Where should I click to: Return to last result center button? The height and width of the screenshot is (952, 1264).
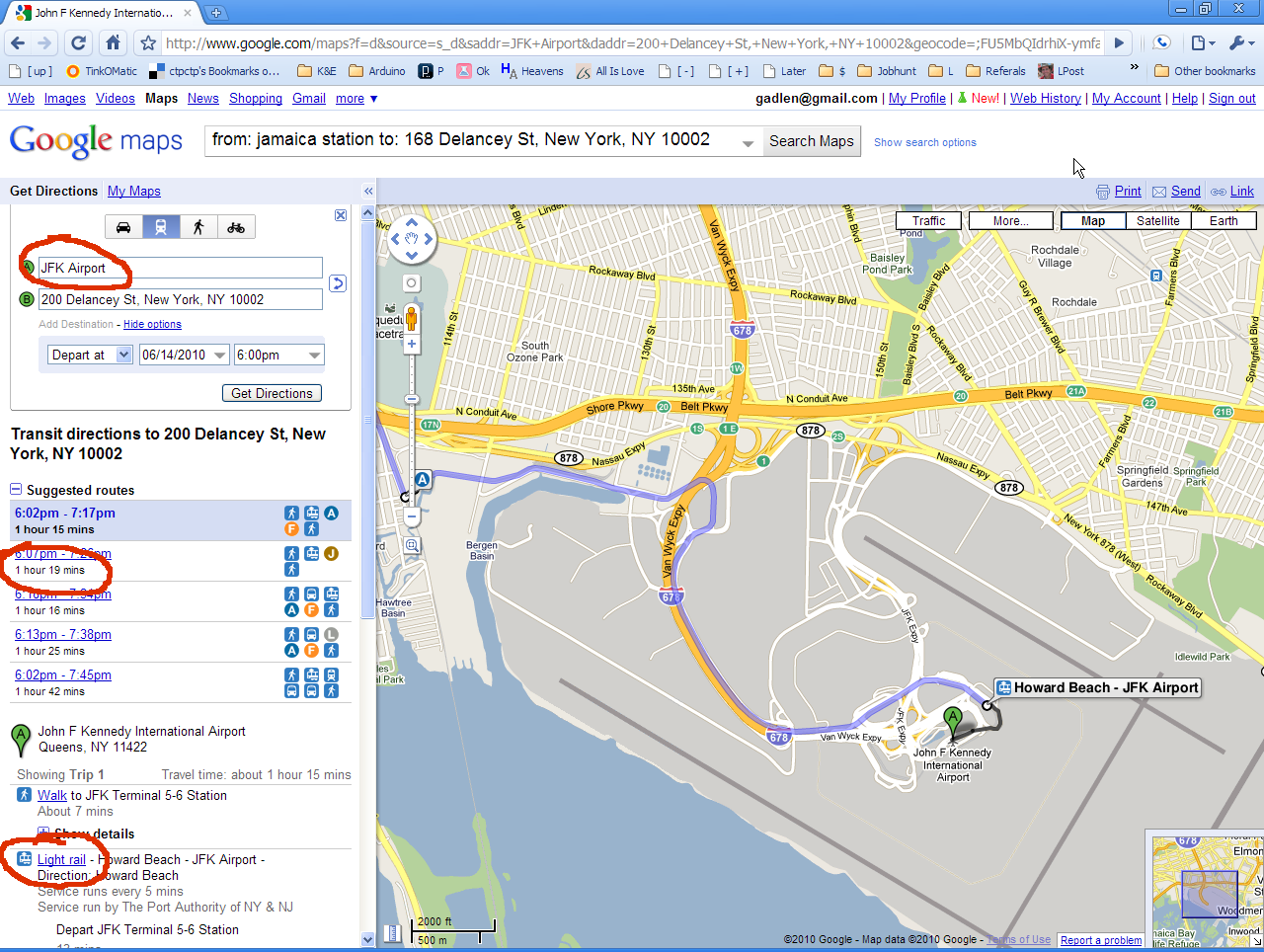click(412, 238)
